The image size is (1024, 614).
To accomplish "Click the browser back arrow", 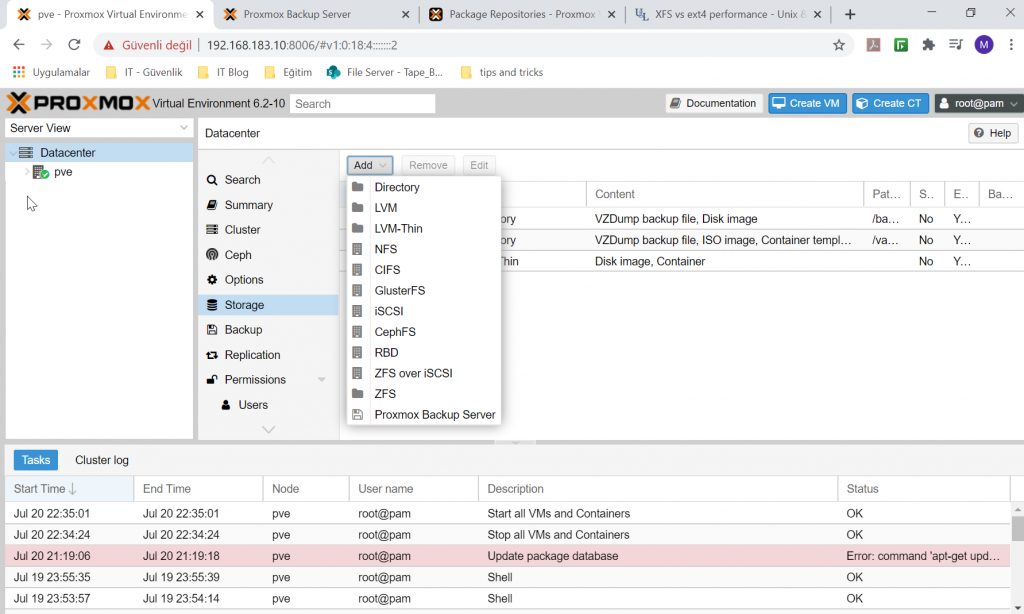I will pos(19,44).
